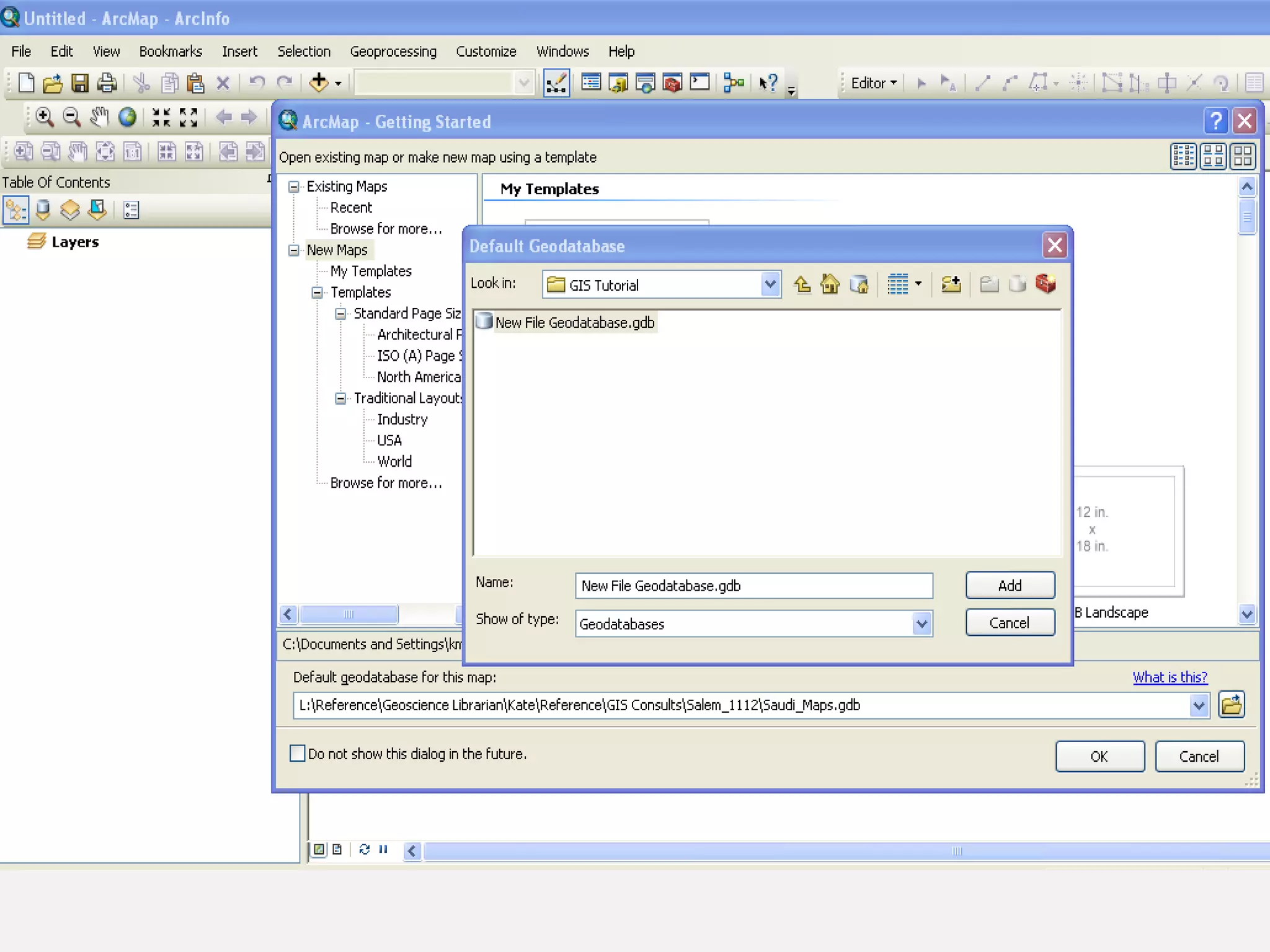Collapse the Existing Maps tree node
The image size is (1270, 952).
pyautogui.click(x=294, y=187)
